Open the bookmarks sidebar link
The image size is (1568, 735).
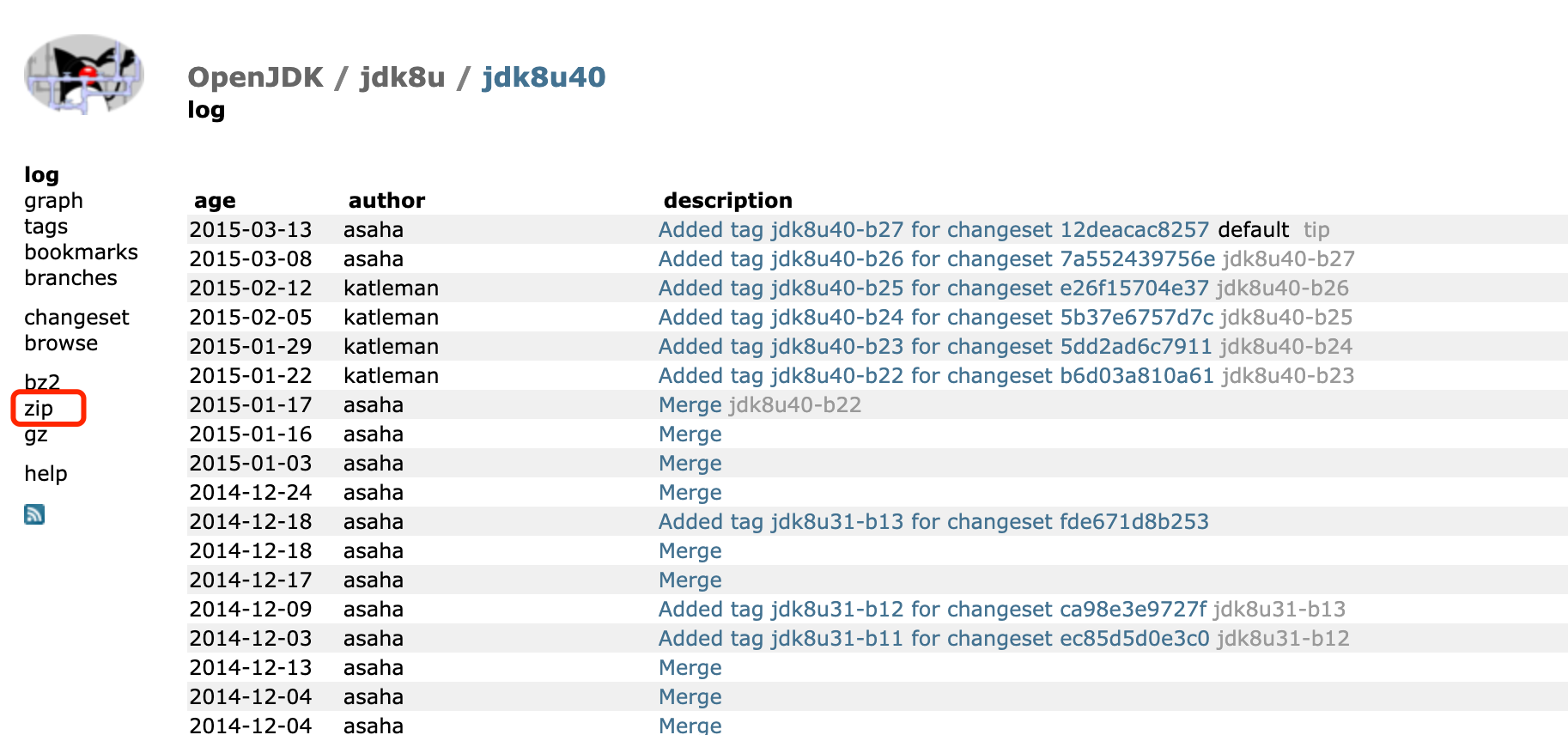[81, 252]
